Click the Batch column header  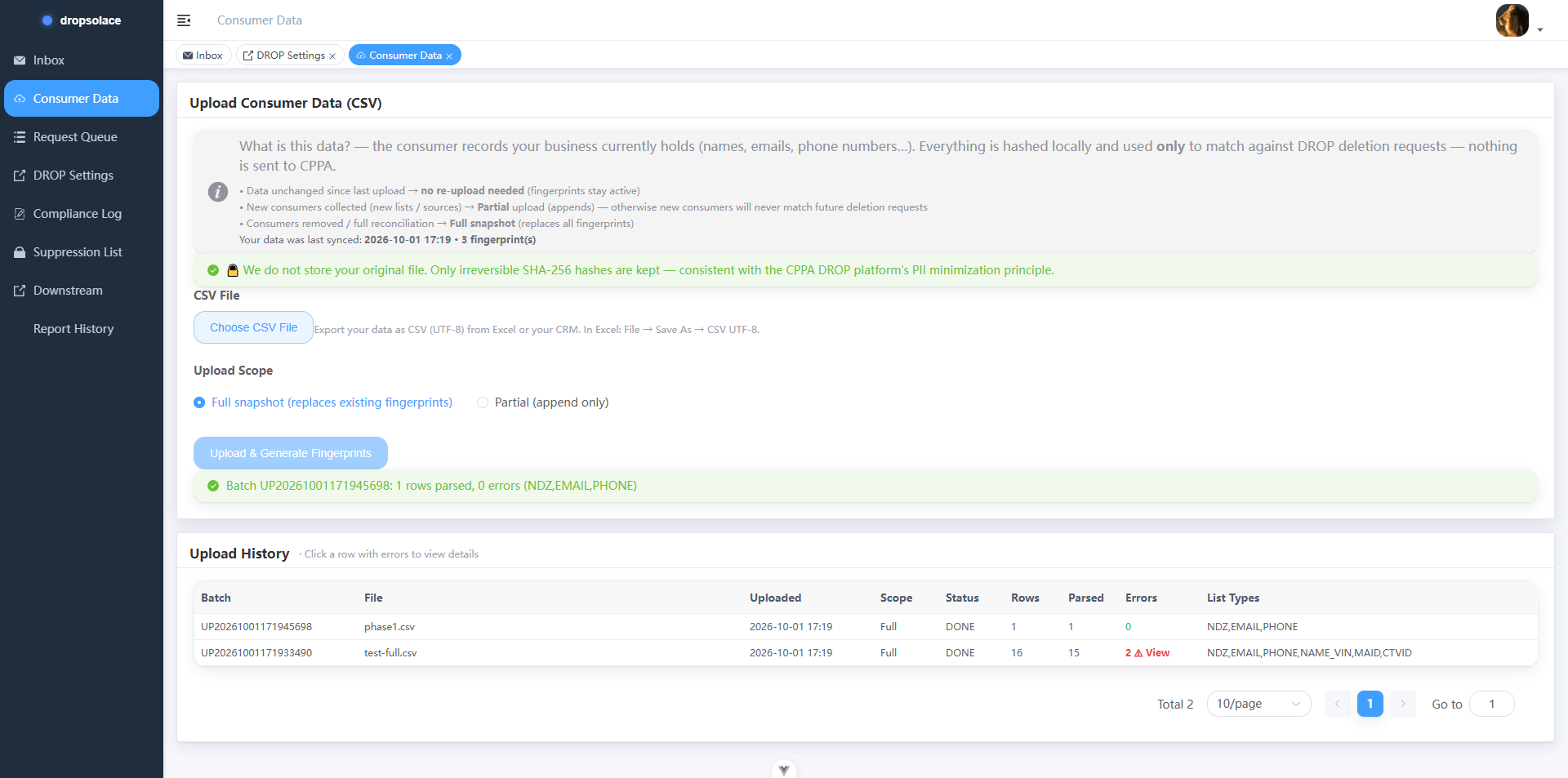[216, 598]
